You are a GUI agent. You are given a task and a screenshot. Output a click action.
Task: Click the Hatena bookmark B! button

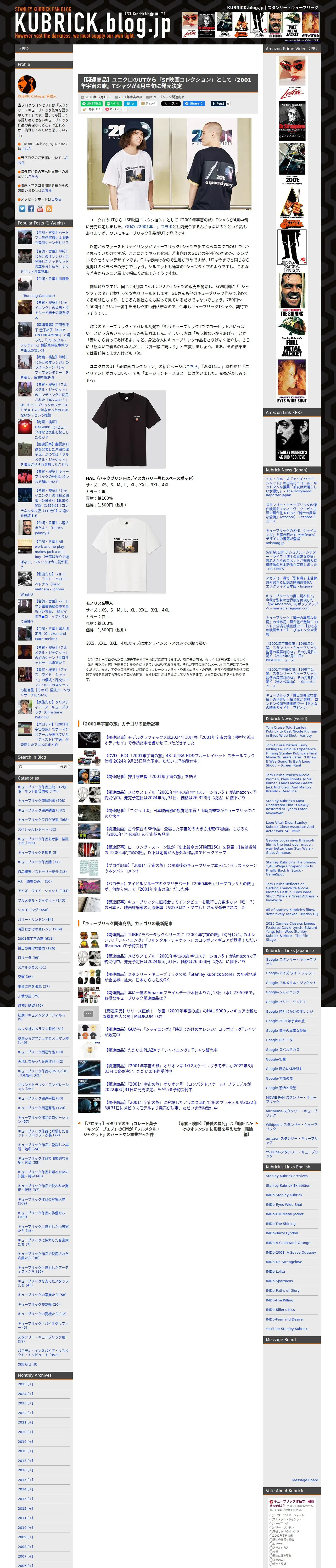click(131, 103)
